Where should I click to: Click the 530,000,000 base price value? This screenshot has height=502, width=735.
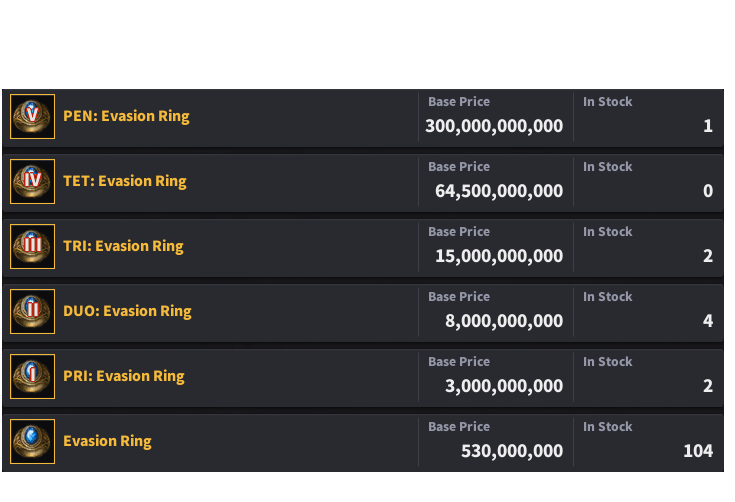[x=512, y=451]
